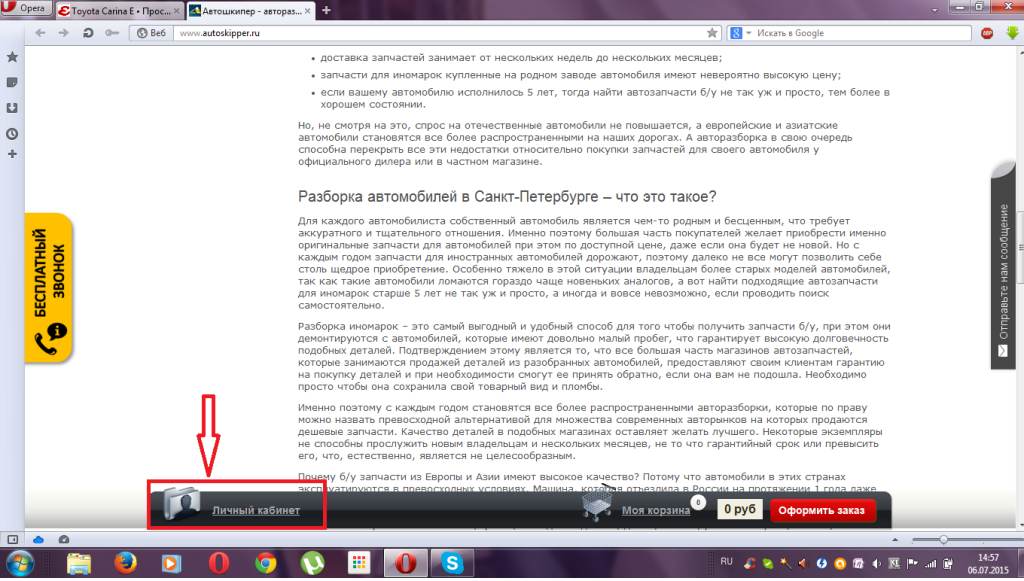The width and height of the screenshot is (1024, 581).
Task: Click the Google search input field
Action: click(x=860, y=33)
